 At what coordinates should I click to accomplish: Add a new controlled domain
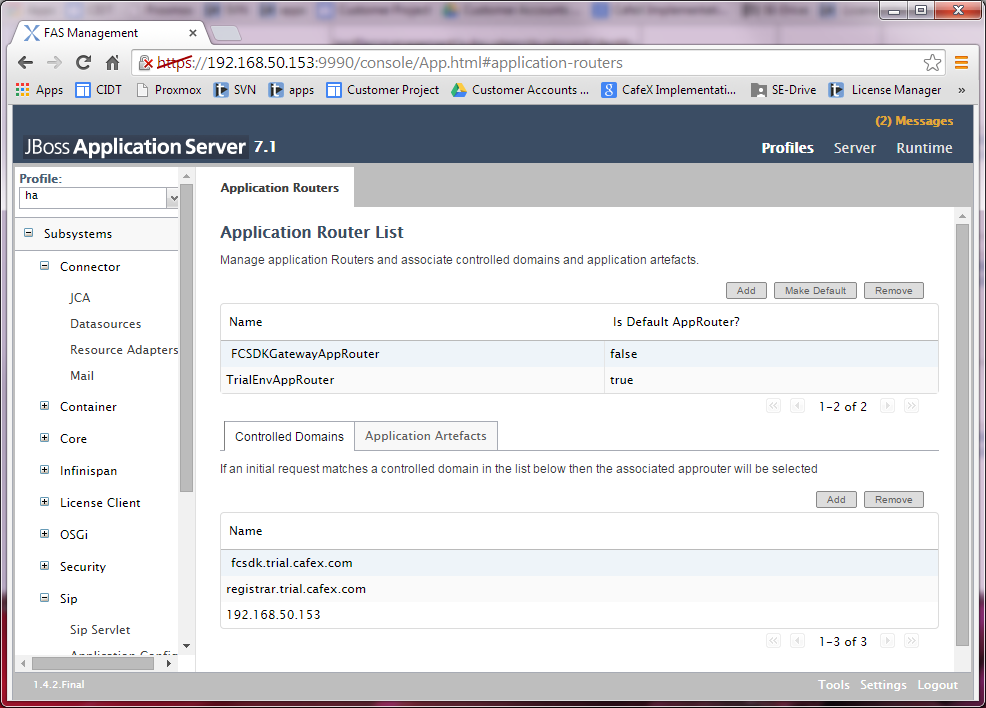pyautogui.click(x=836, y=499)
